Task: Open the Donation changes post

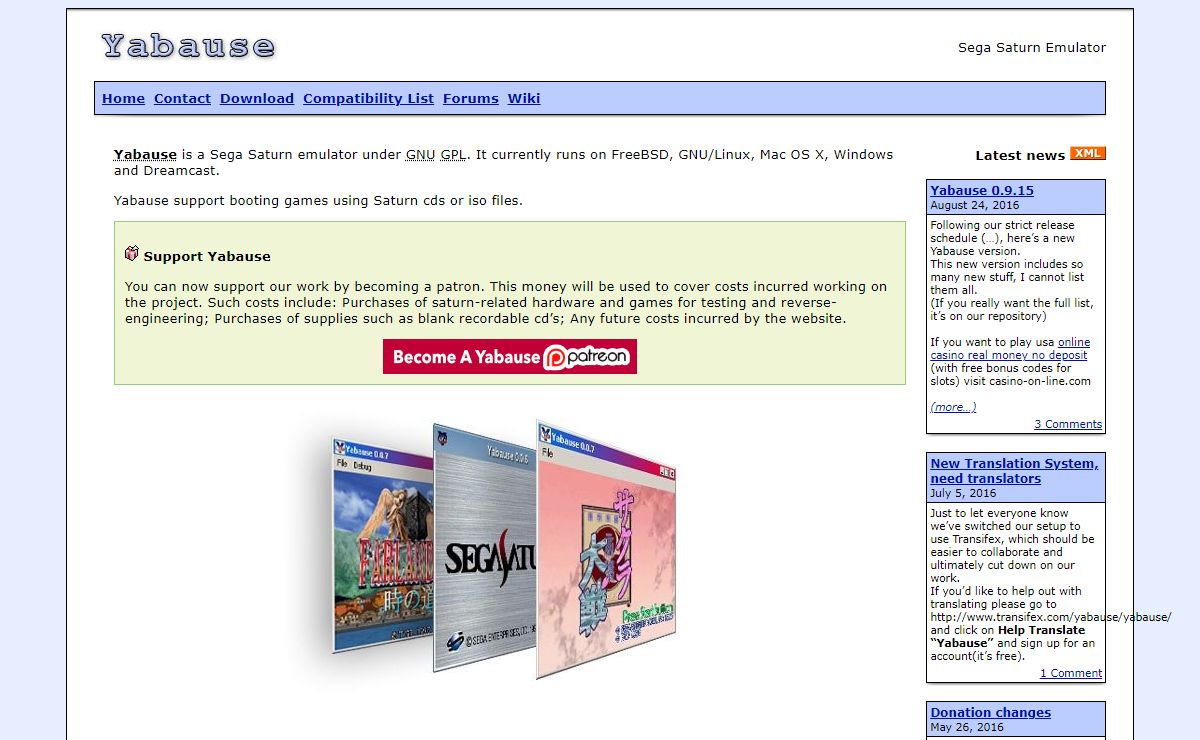Action: (990, 712)
